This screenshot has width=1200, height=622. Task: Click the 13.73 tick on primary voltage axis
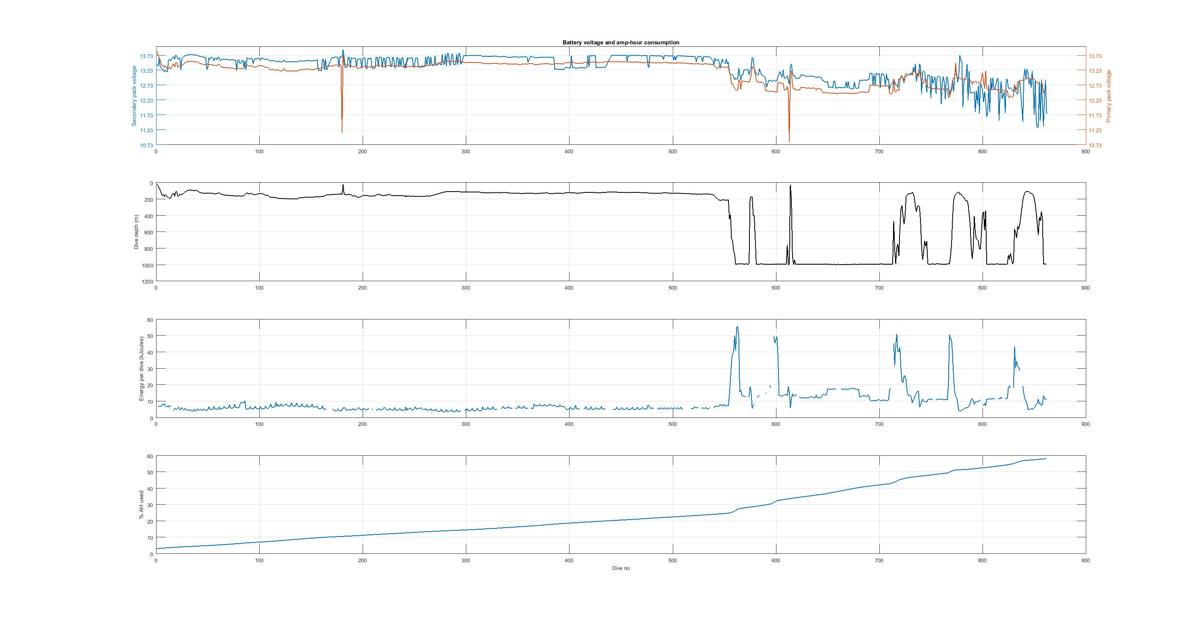[x=1094, y=56]
